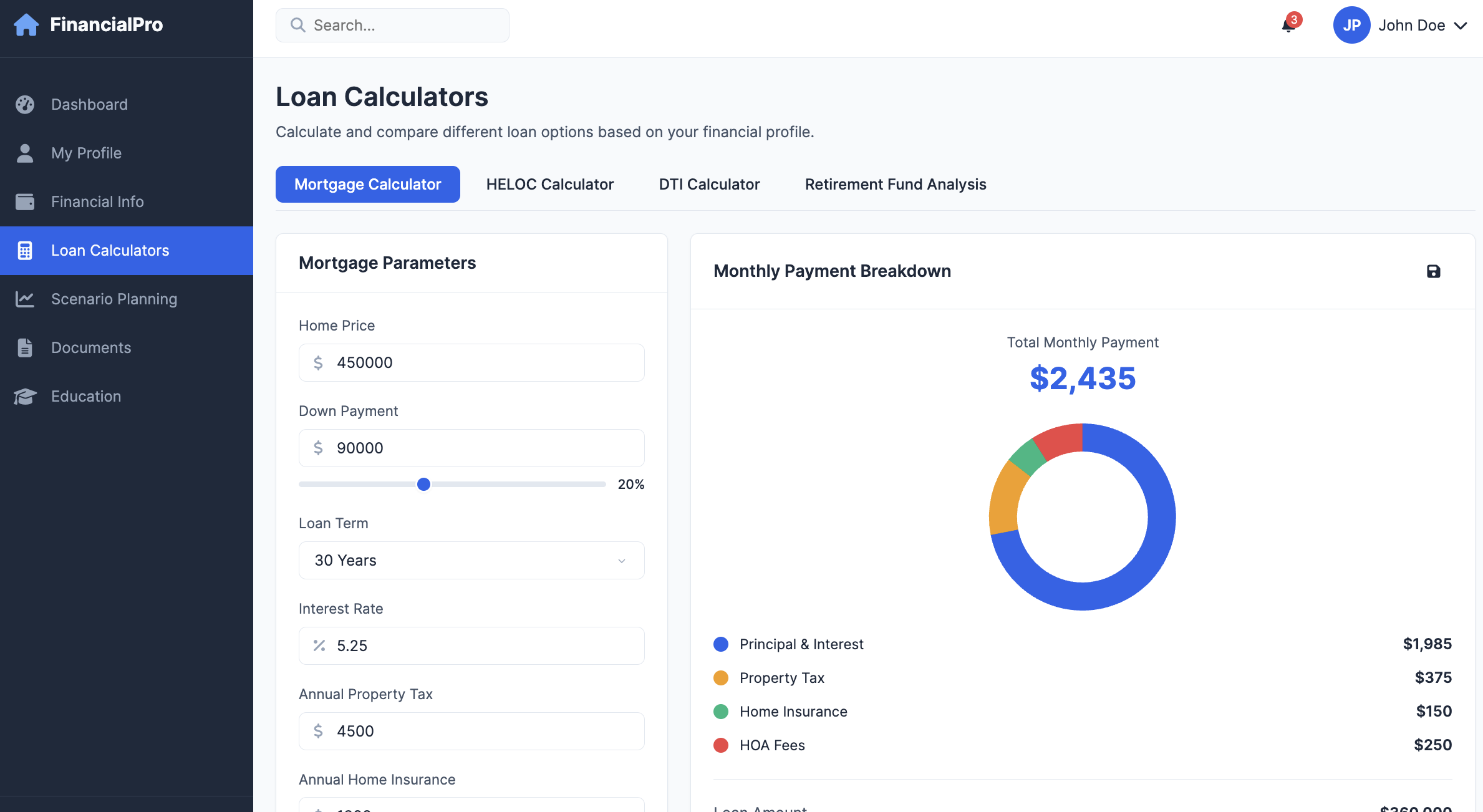The image size is (1483, 812).
Task: Check the notifications bell with 3 alerts
Action: (1287, 26)
